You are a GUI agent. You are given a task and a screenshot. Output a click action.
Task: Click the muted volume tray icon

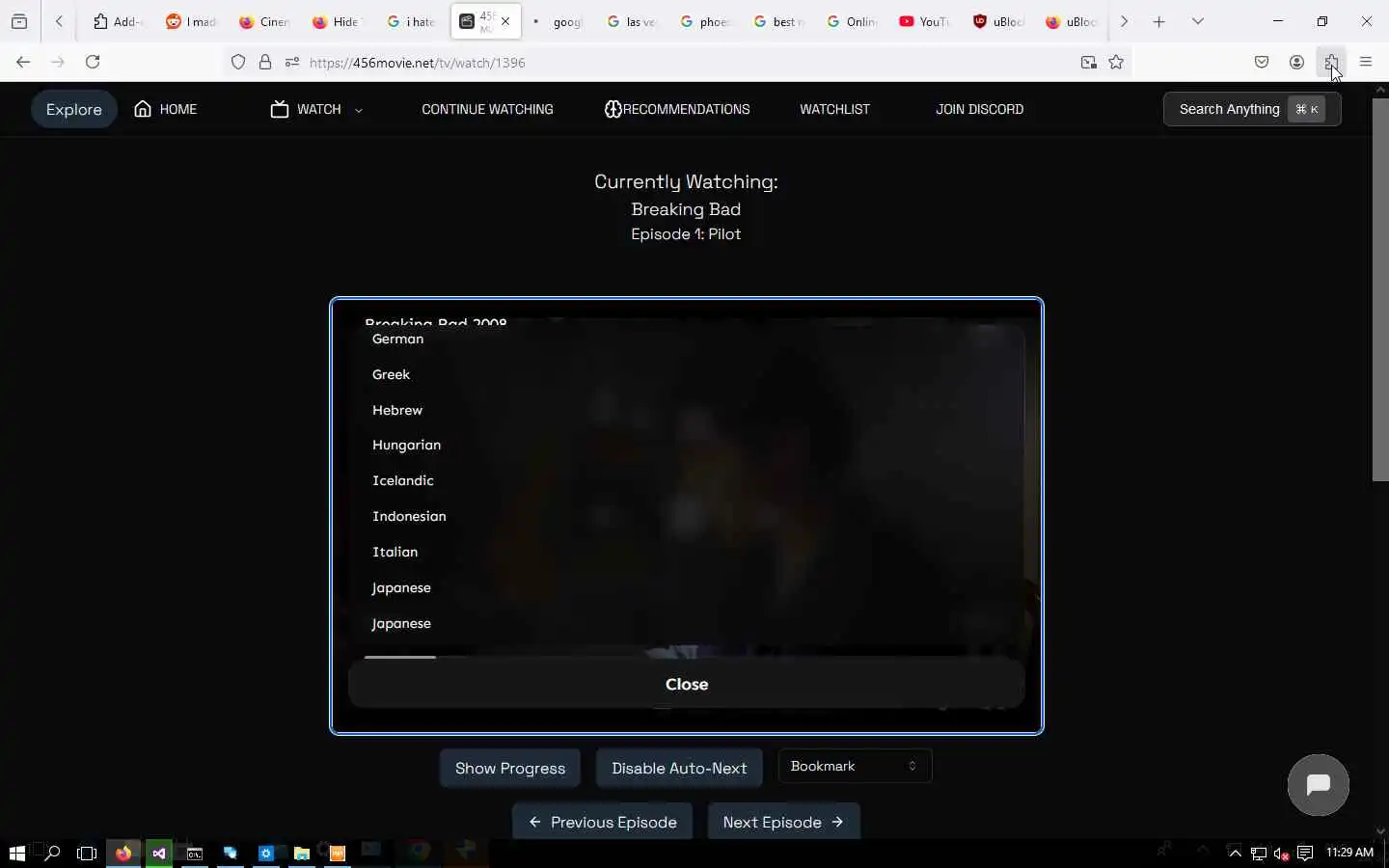point(1282,853)
